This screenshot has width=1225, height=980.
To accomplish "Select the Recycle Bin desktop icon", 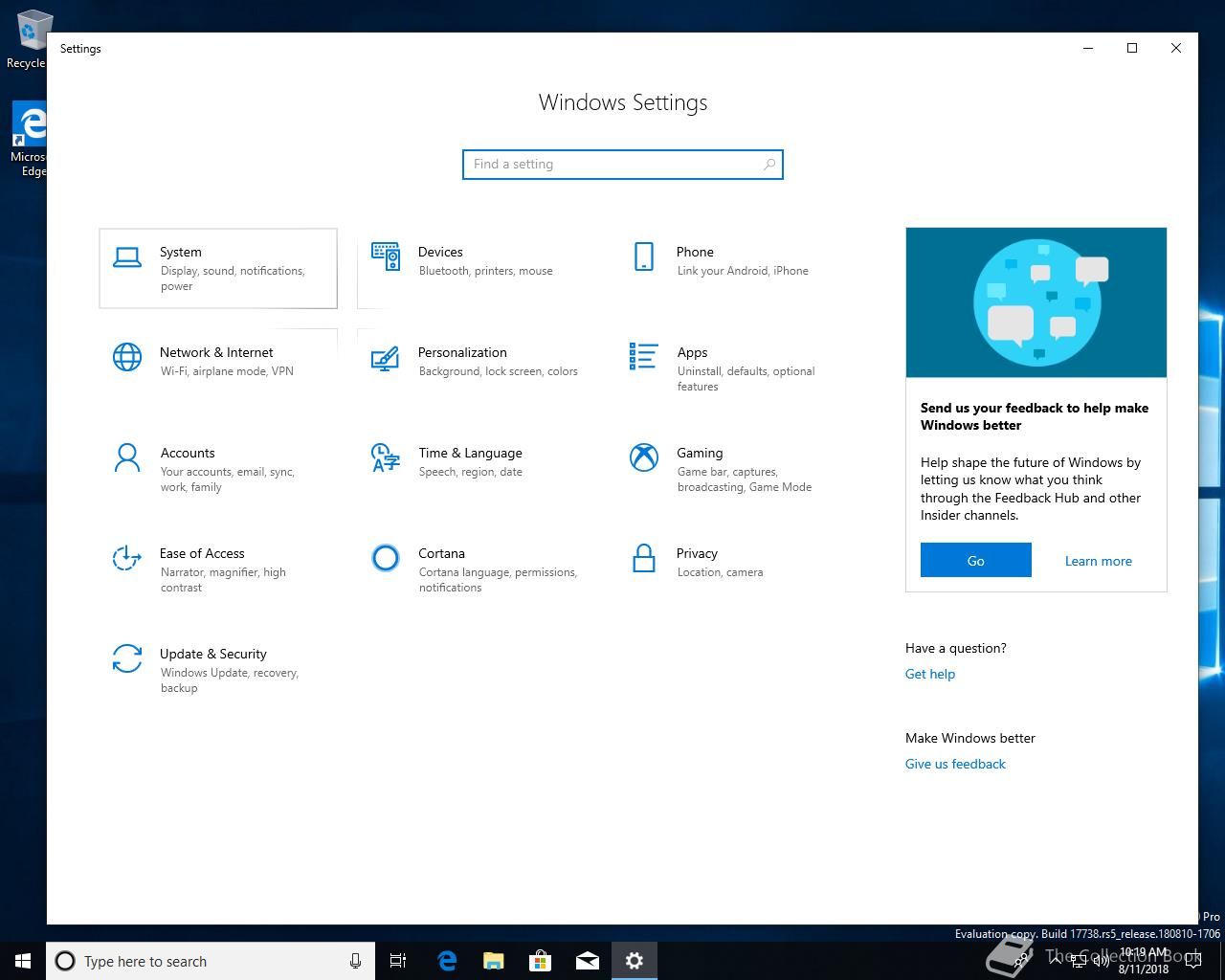I will (x=27, y=38).
